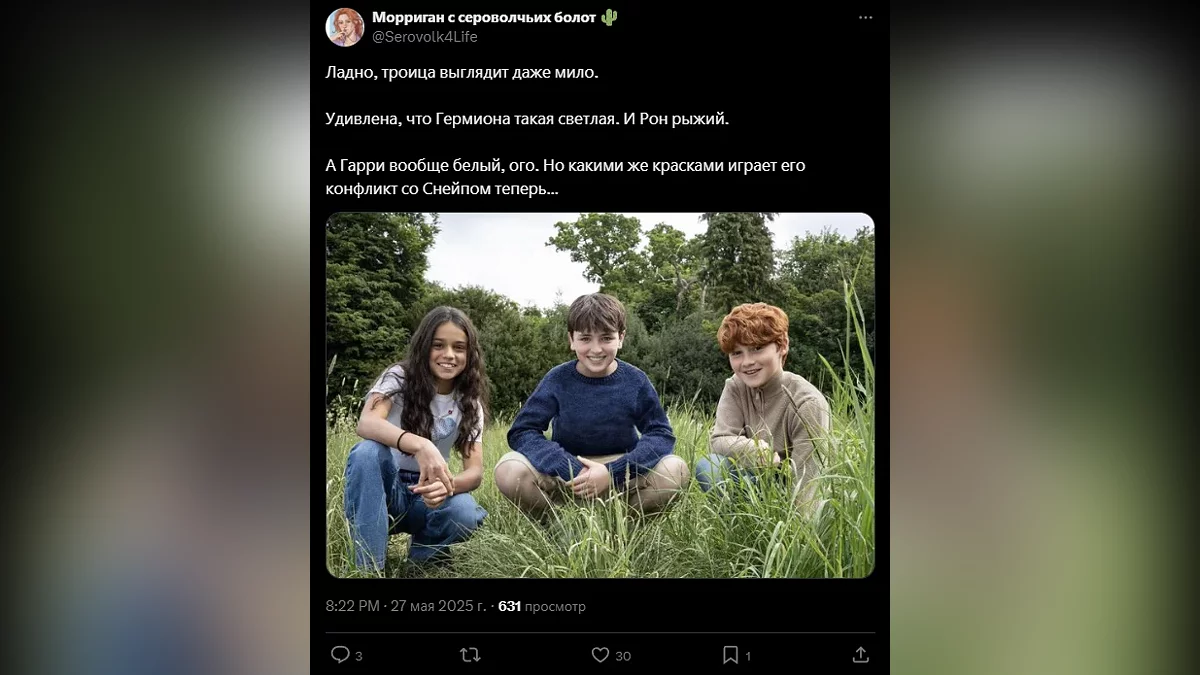Open the author's profile avatar

point(345,27)
